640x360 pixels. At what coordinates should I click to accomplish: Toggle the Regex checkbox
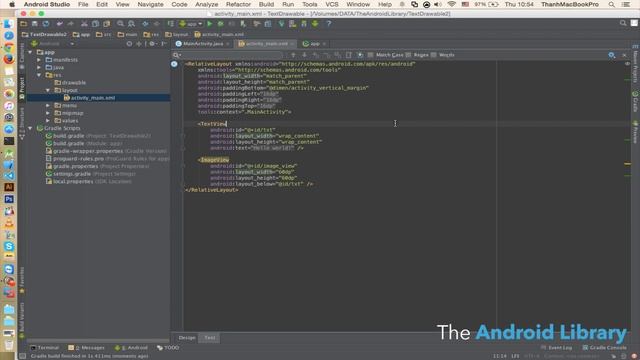[408, 55]
